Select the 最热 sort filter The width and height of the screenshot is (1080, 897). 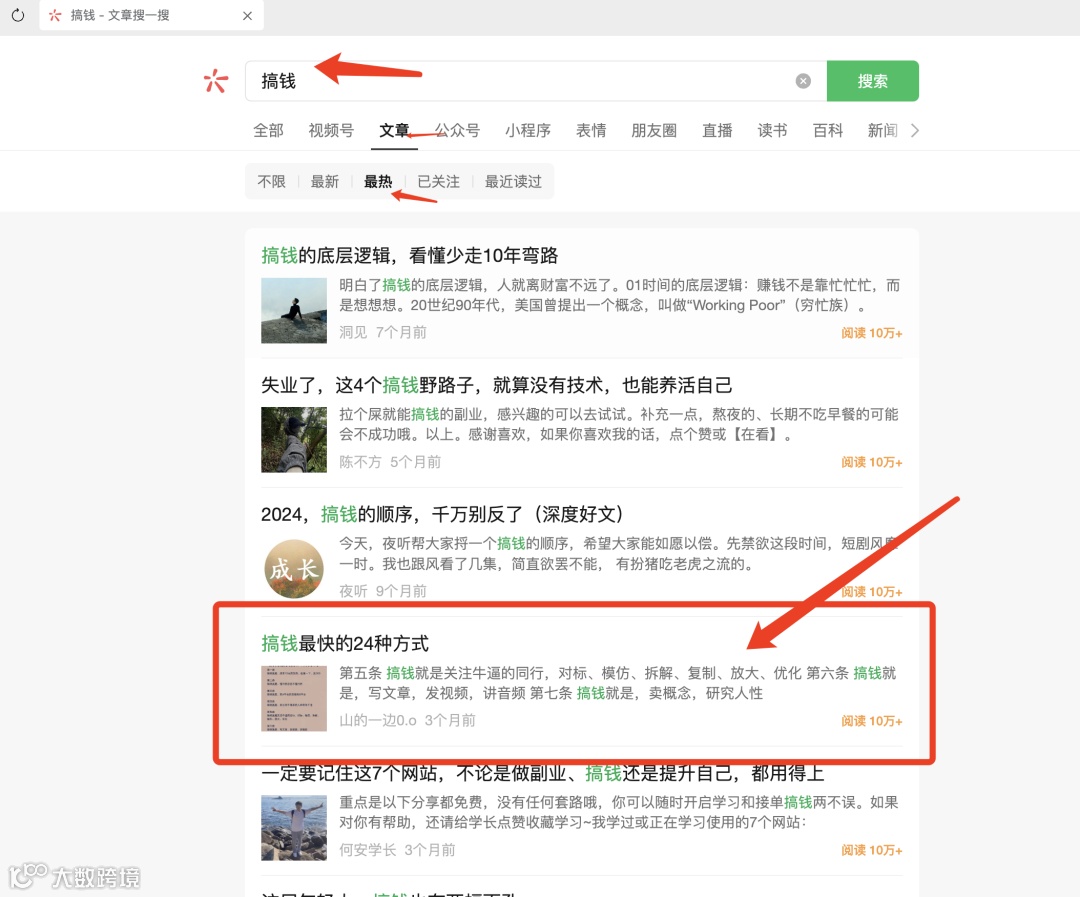[x=378, y=181]
